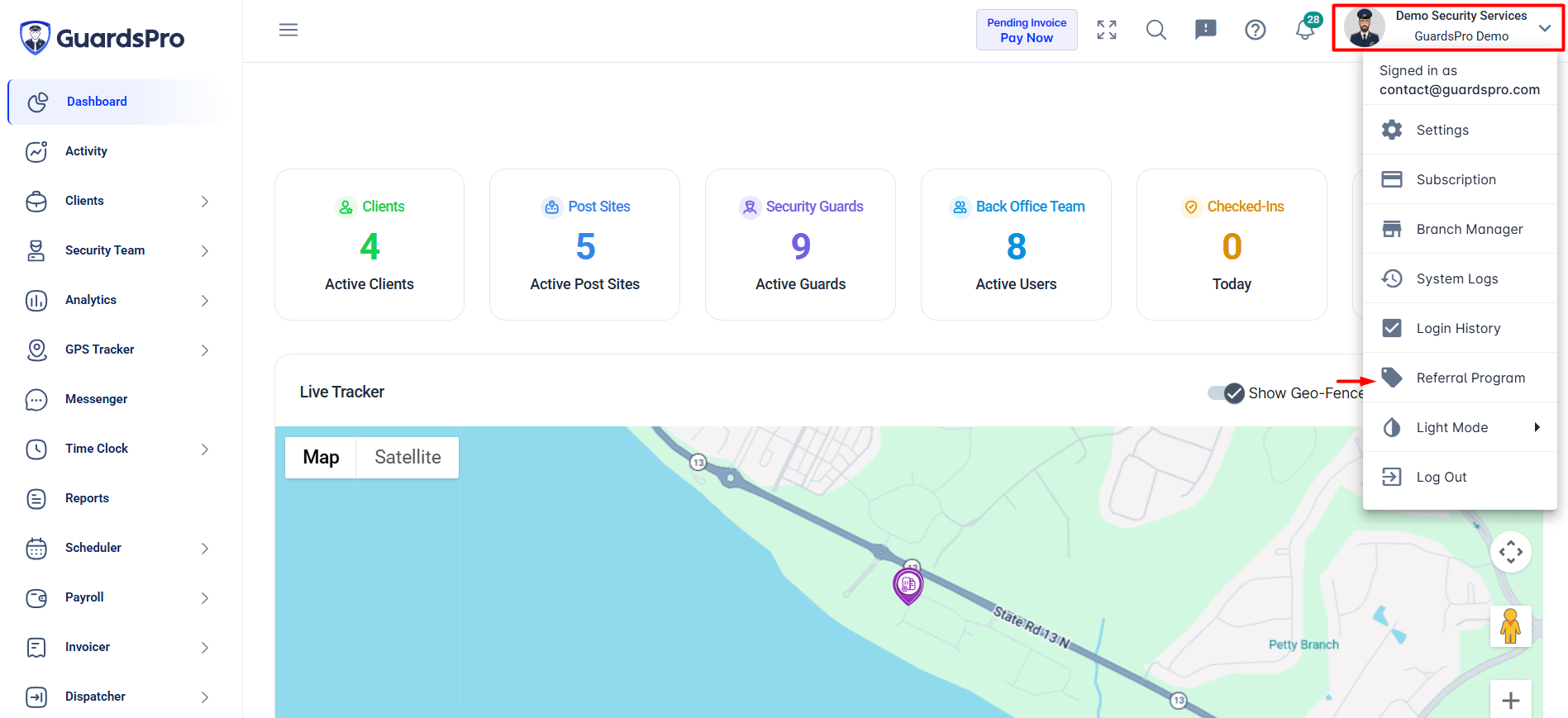Click the Reports sidebar icon
The height and width of the screenshot is (718, 1568).
pyautogui.click(x=36, y=498)
